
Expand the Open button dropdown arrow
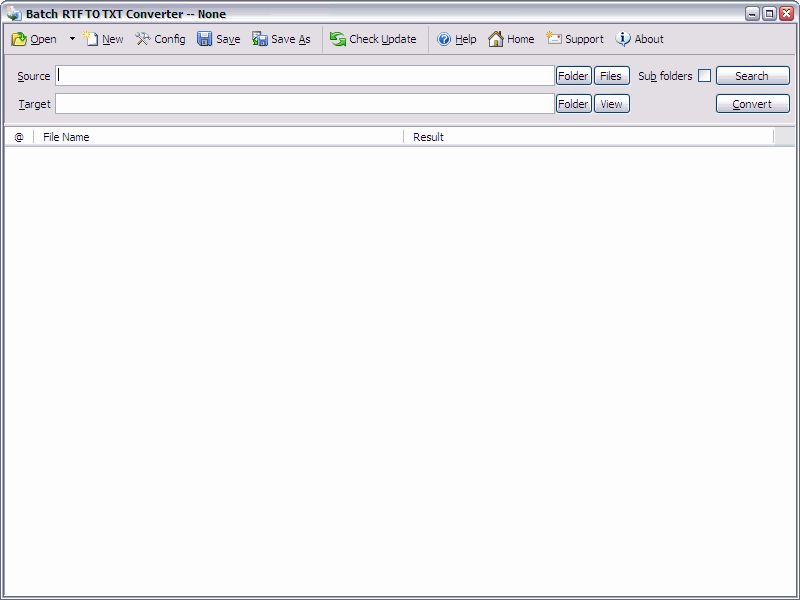70,39
